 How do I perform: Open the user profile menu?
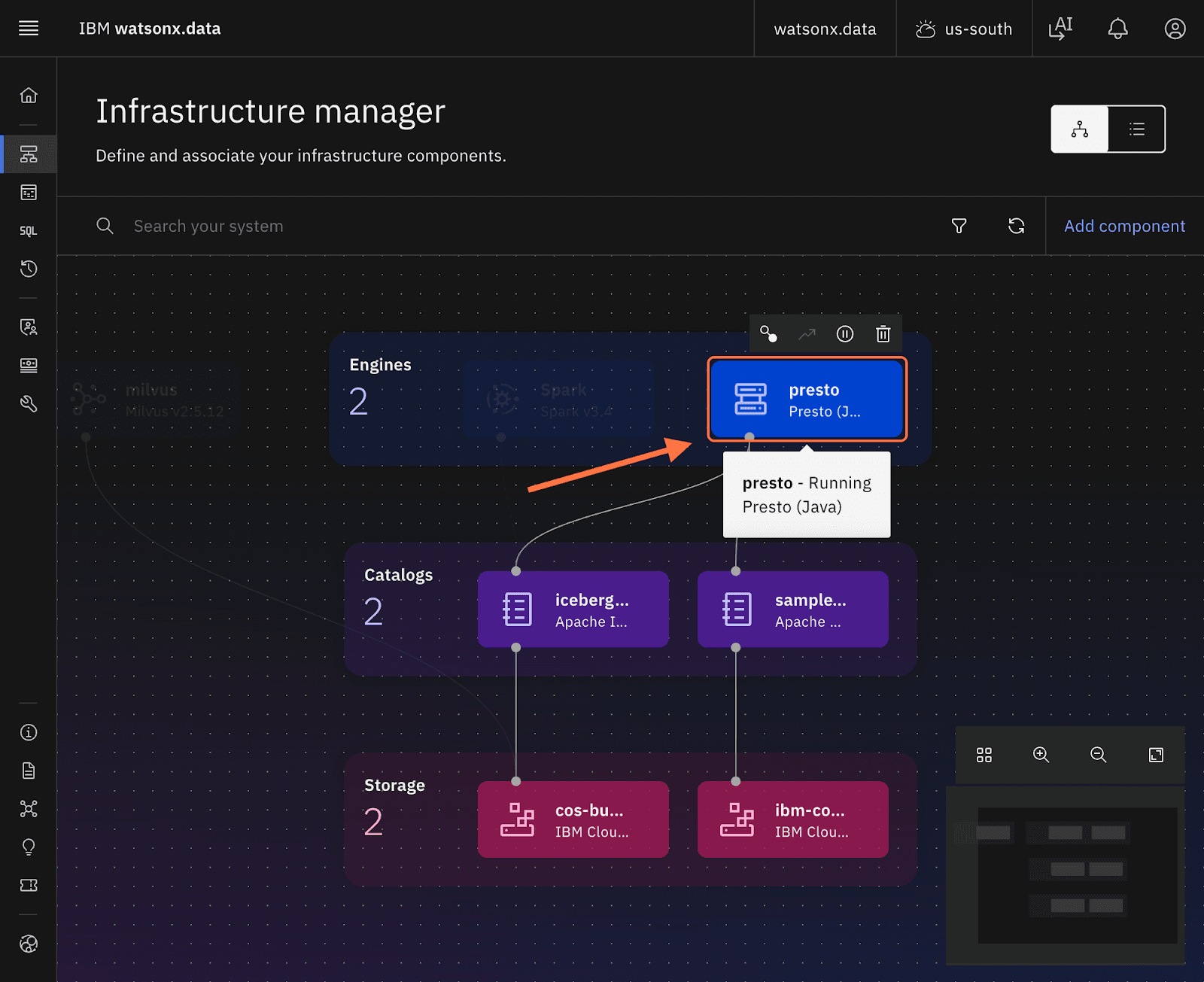click(x=1175, y=29)
